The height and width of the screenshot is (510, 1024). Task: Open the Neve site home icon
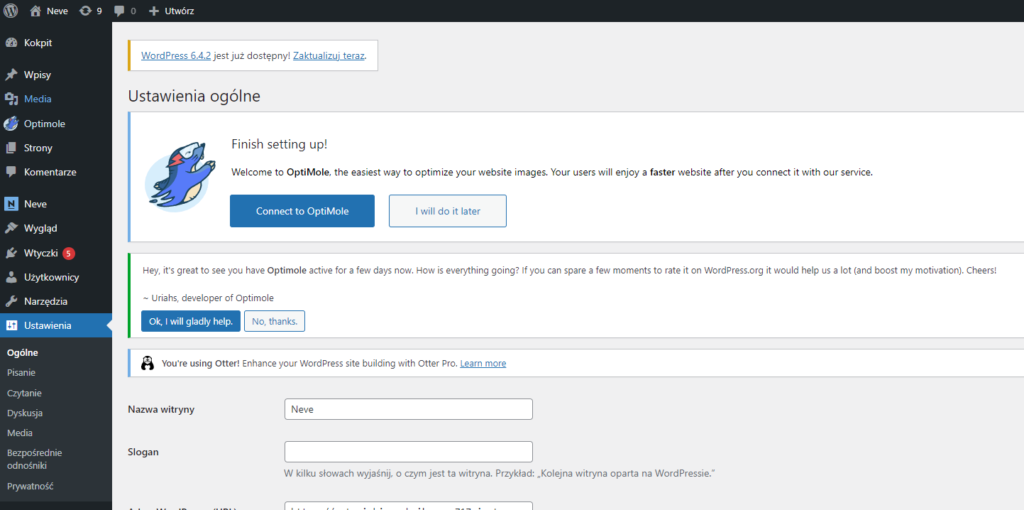36,10
